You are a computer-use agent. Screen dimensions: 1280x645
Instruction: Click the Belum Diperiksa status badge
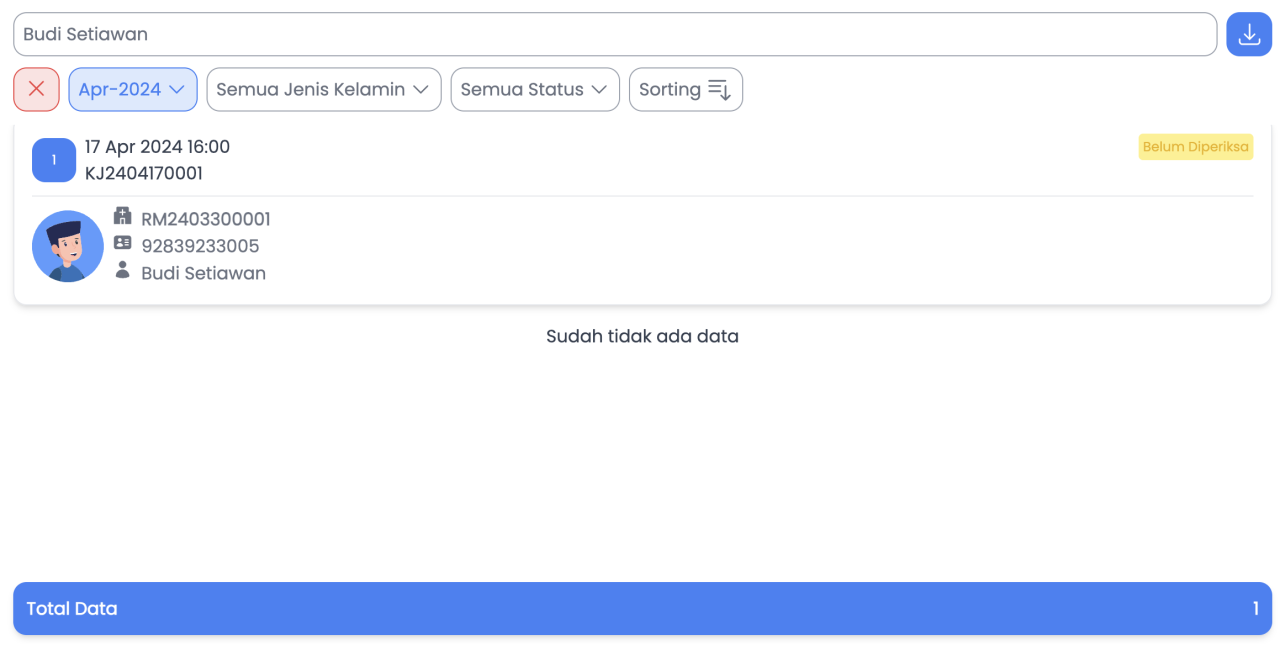pyautogui.click(x=1195, y=147)
